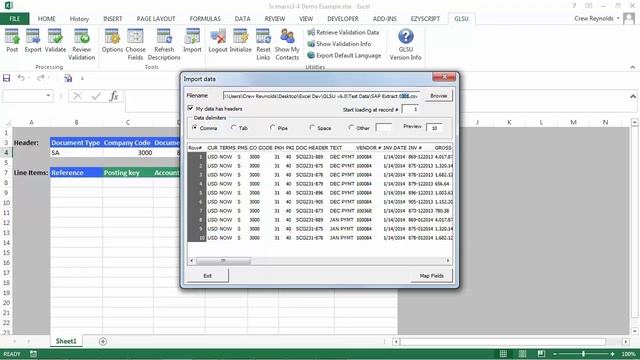Select the Space delimiter radio button
The image size is (640, 360).
click(x=312, y=128)
